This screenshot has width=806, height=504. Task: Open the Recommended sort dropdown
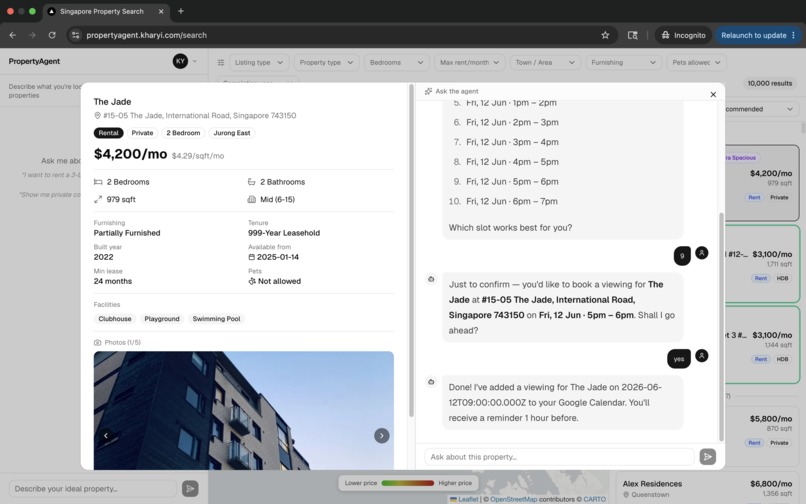(x=760, y=109)
